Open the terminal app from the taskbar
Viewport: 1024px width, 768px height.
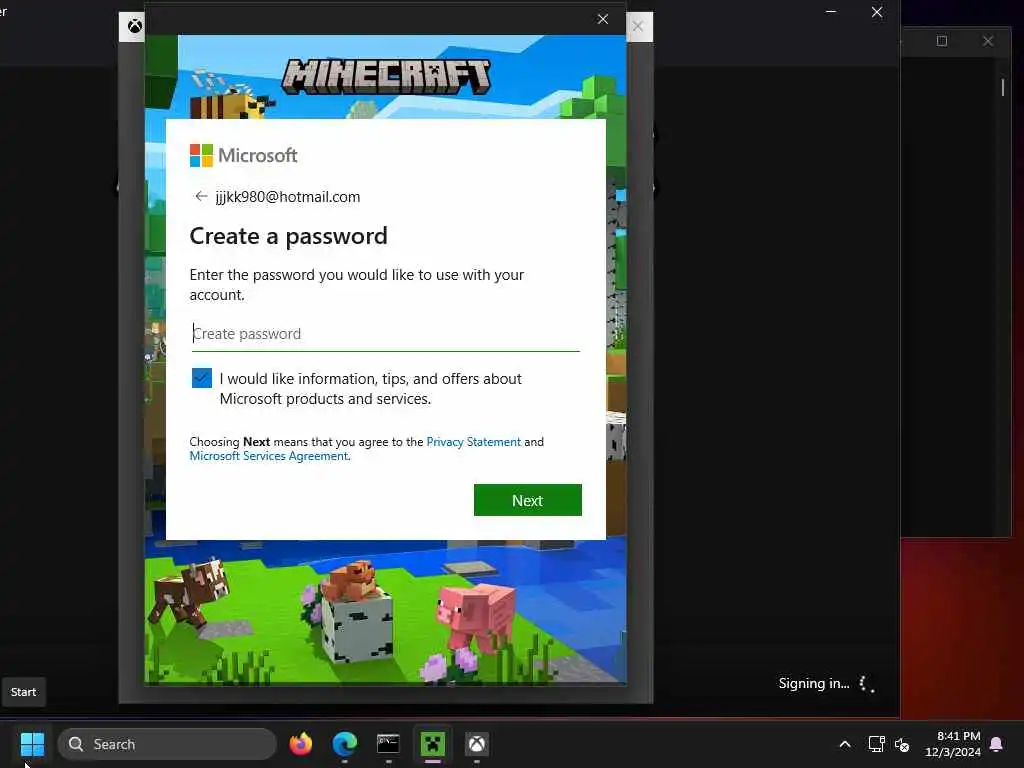pyautogui.click(x=388, y=744)
